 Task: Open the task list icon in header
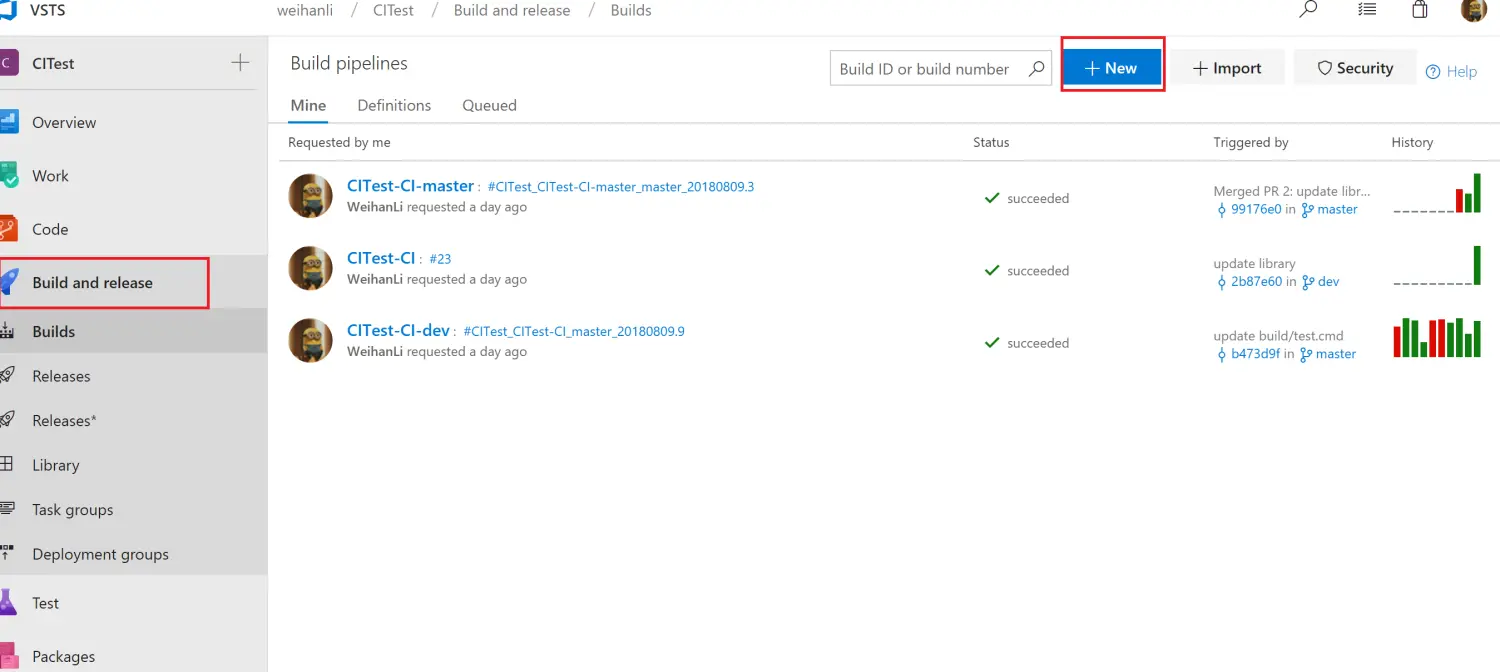coord(1367,10)
